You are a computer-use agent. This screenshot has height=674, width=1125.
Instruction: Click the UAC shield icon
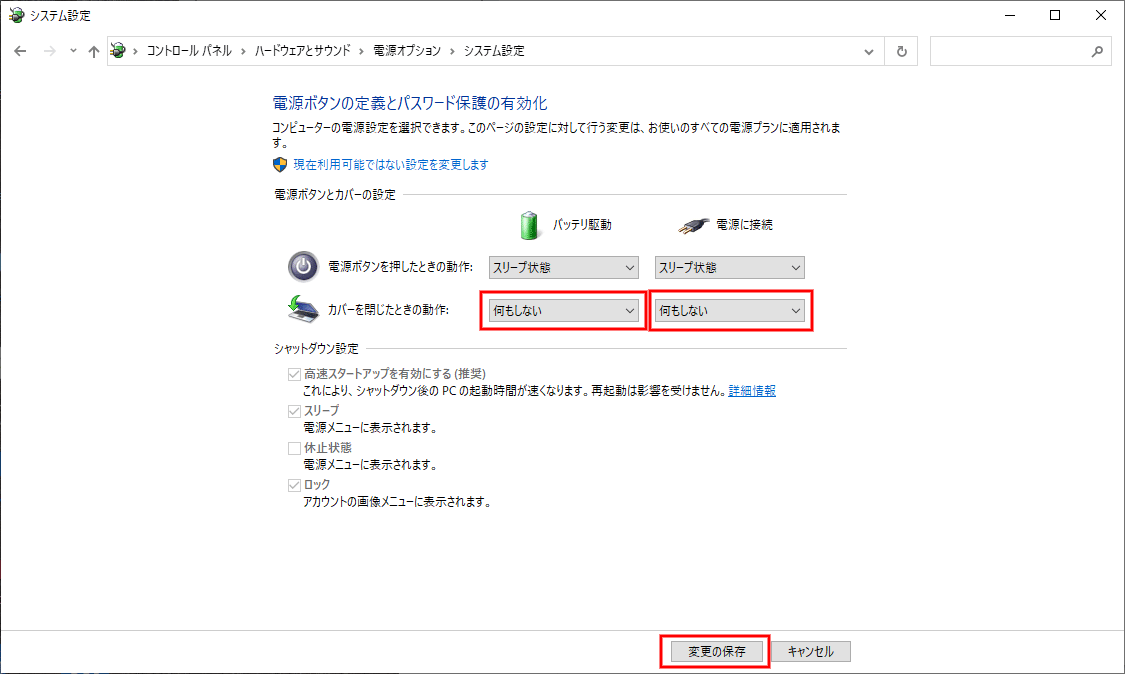[x=278, y=164]
